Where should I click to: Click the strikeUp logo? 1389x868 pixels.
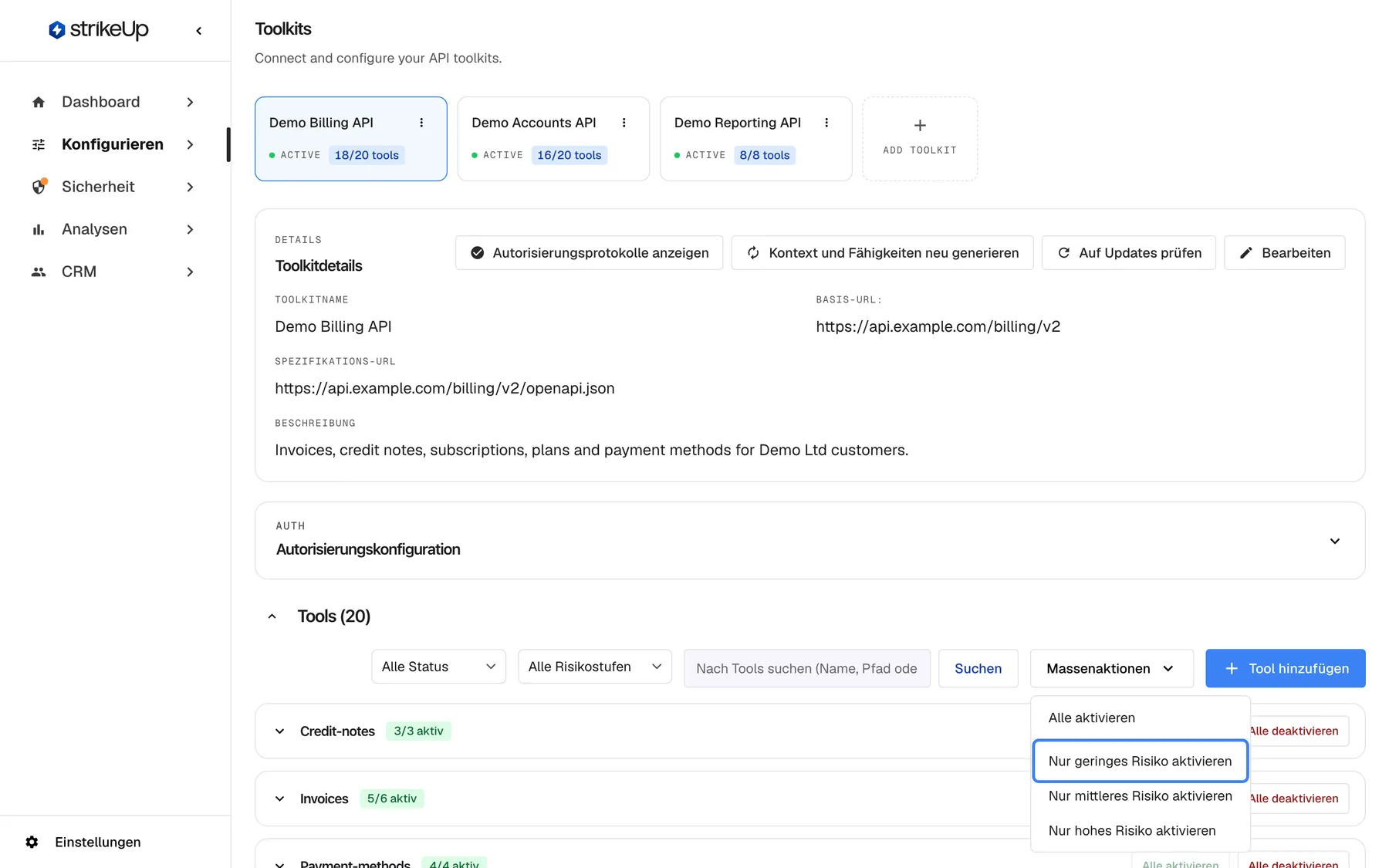99,30
